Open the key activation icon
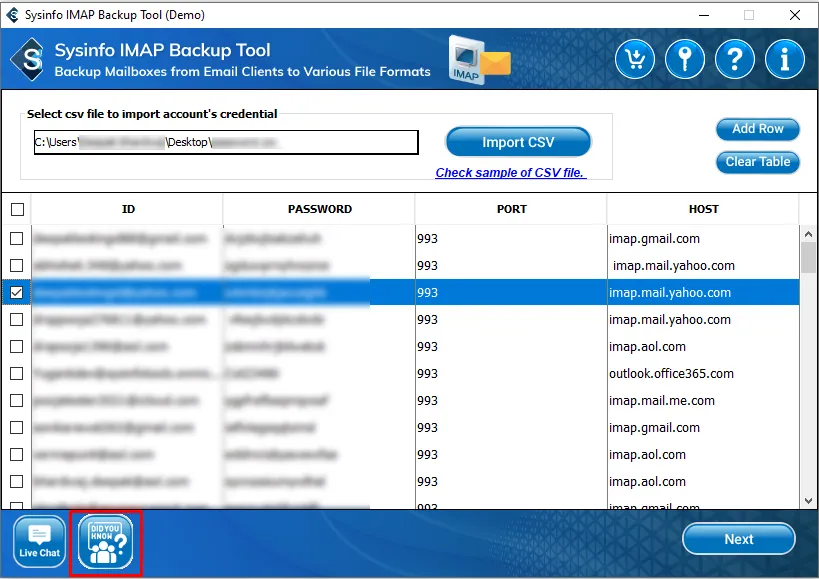This screenshot has height=579, width=819. tap(685, 60)
